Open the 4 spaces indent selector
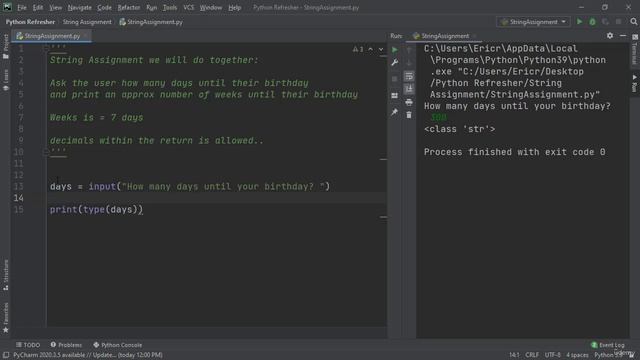The image size is (640, 360). 577,355
